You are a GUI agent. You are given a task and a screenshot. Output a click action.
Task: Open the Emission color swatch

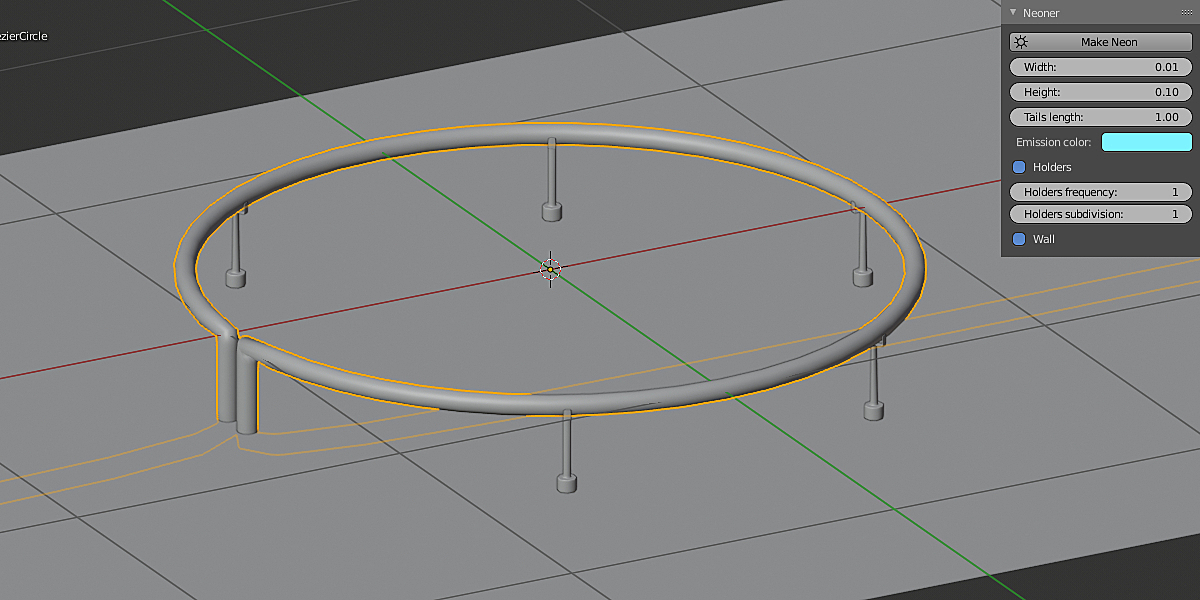point(1146,142)
